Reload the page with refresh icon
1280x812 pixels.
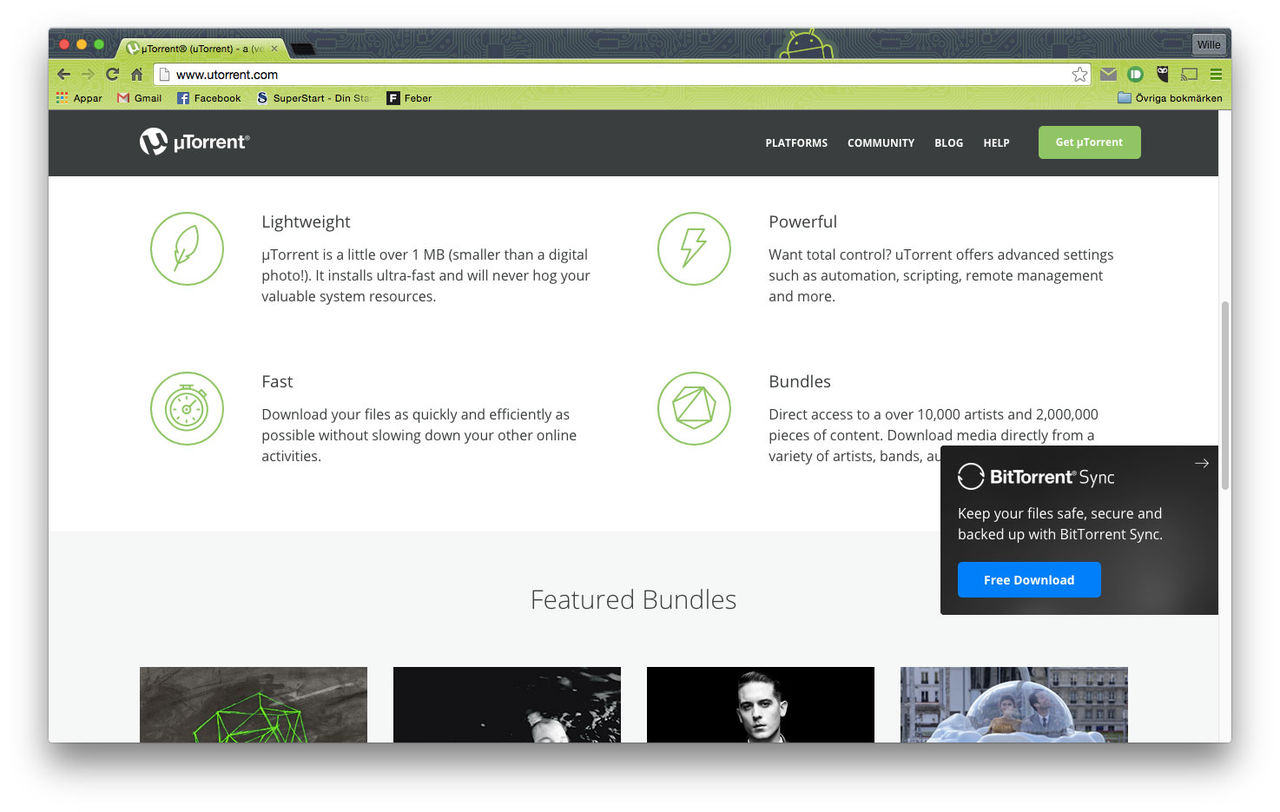pos(112,74)
